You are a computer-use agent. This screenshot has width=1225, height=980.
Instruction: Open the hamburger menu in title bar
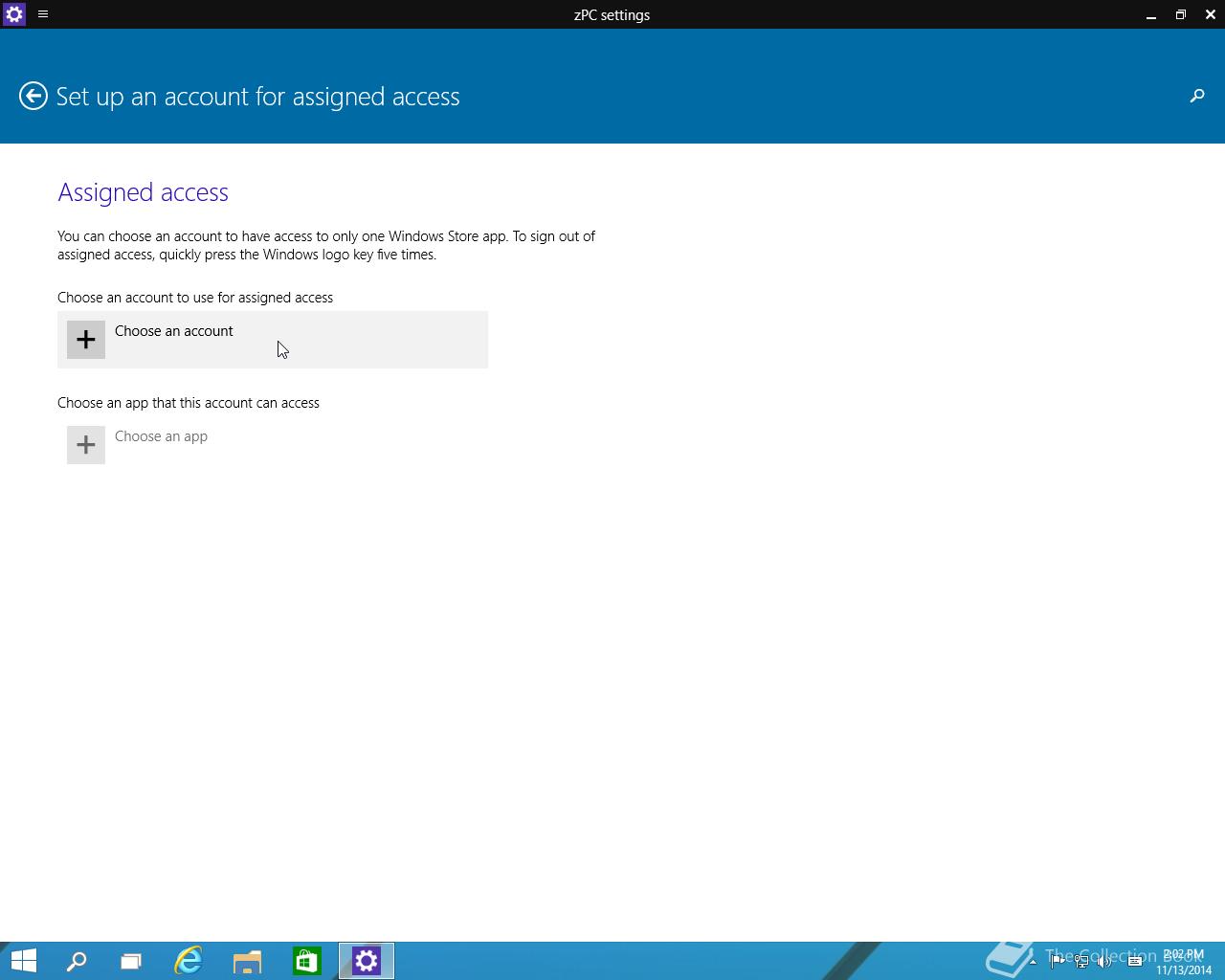click(43, 14)
